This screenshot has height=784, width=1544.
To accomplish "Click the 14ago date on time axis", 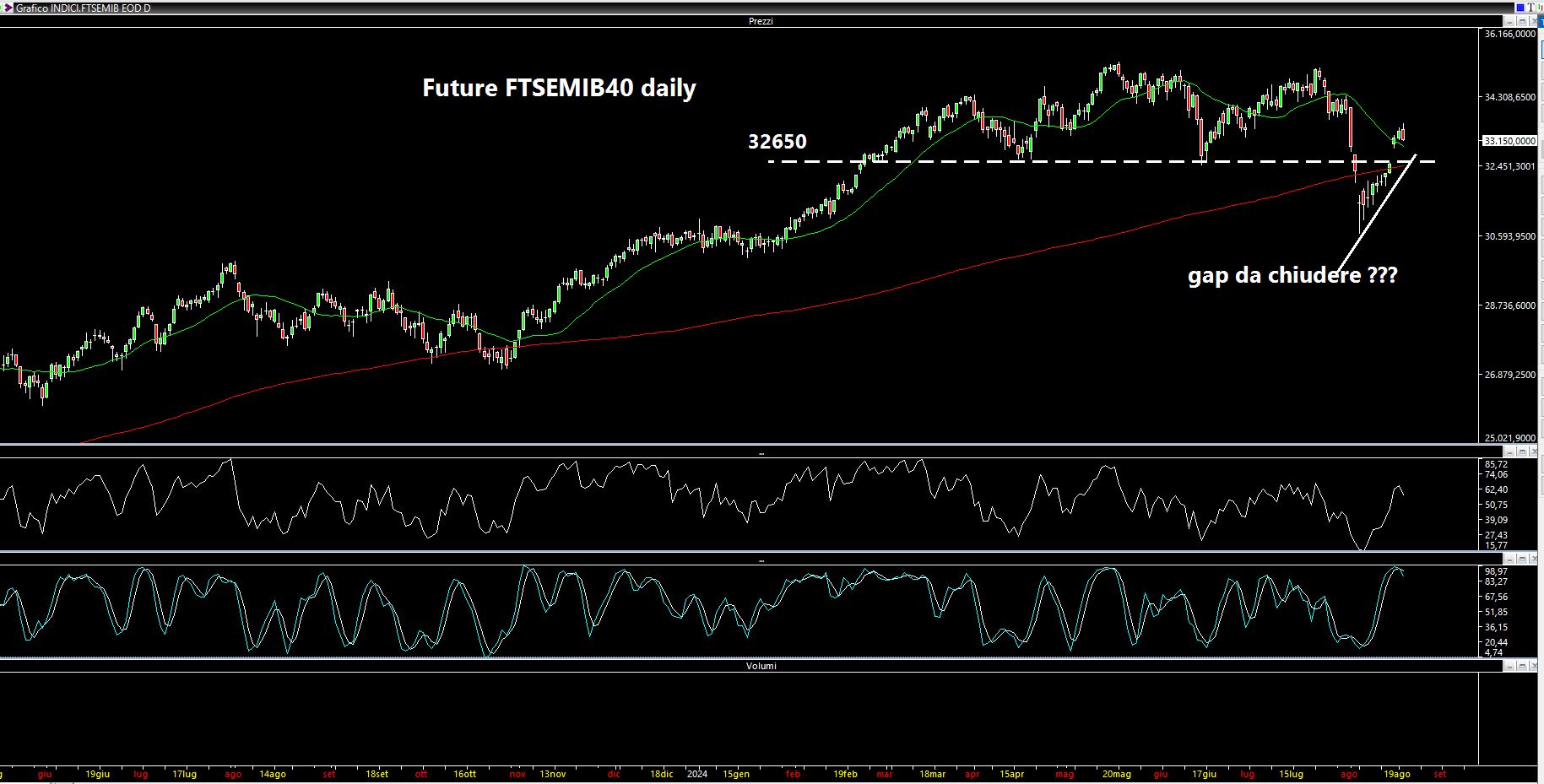I will pyautogui.click(x=272, y=774).
